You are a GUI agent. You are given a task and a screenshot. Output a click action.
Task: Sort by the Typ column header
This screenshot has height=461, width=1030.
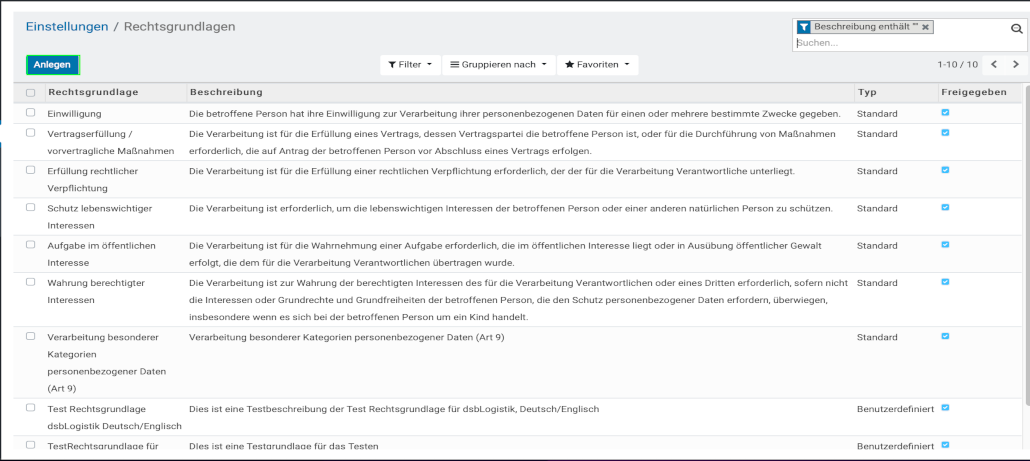coord(866,92)
